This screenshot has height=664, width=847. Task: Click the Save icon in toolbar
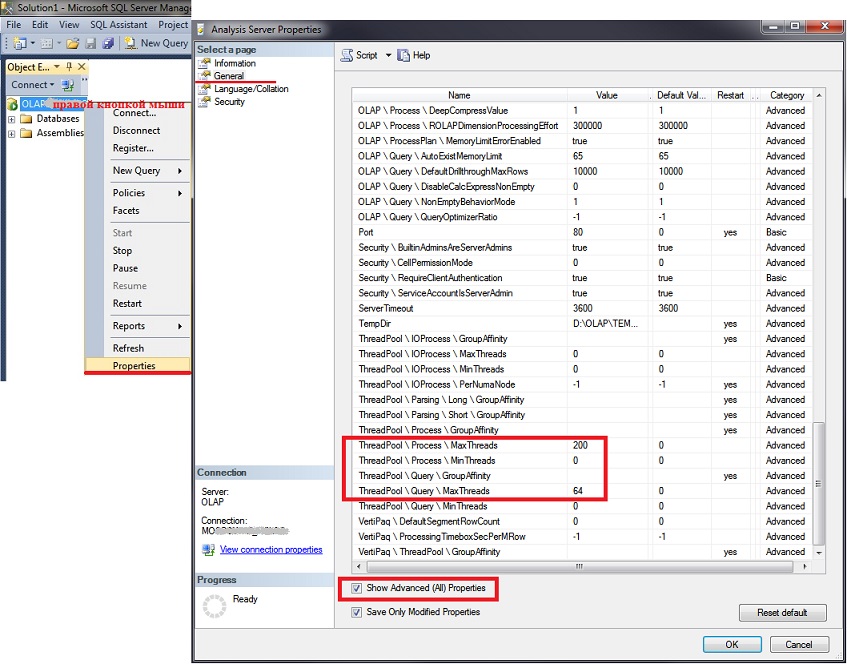coord(91,43)
